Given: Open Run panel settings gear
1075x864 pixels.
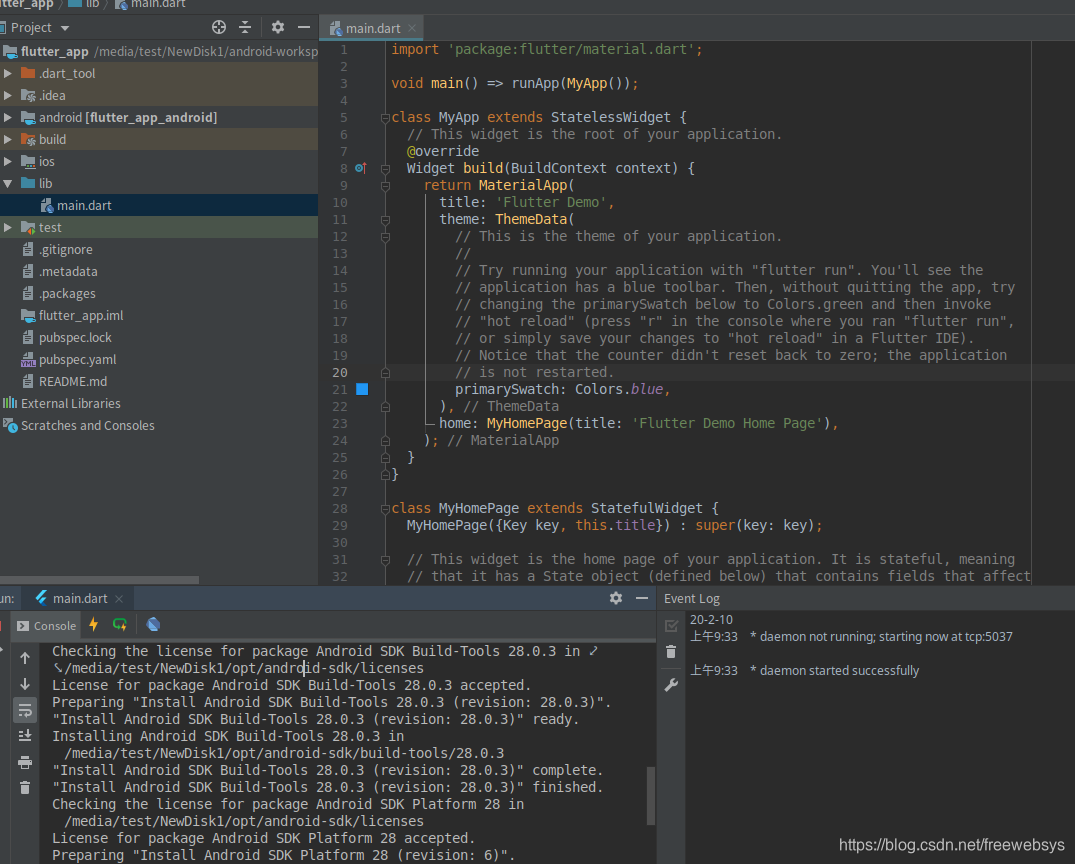Looking at the screenshot, I should click(616, 598).
